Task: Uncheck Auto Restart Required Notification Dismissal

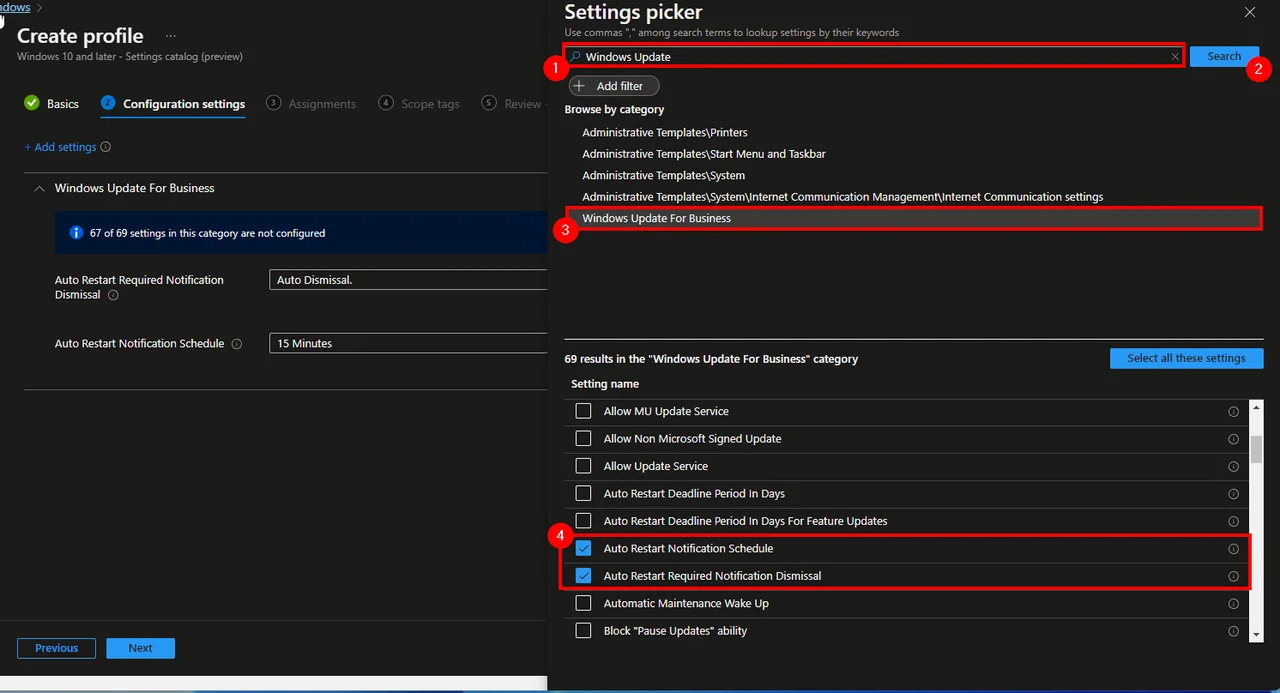Action: [x=583, y=576]
